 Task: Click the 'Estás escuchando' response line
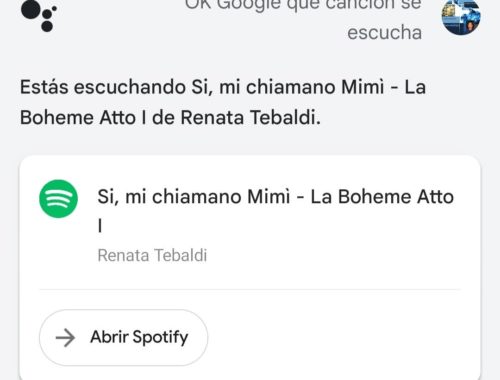point(223,87)
